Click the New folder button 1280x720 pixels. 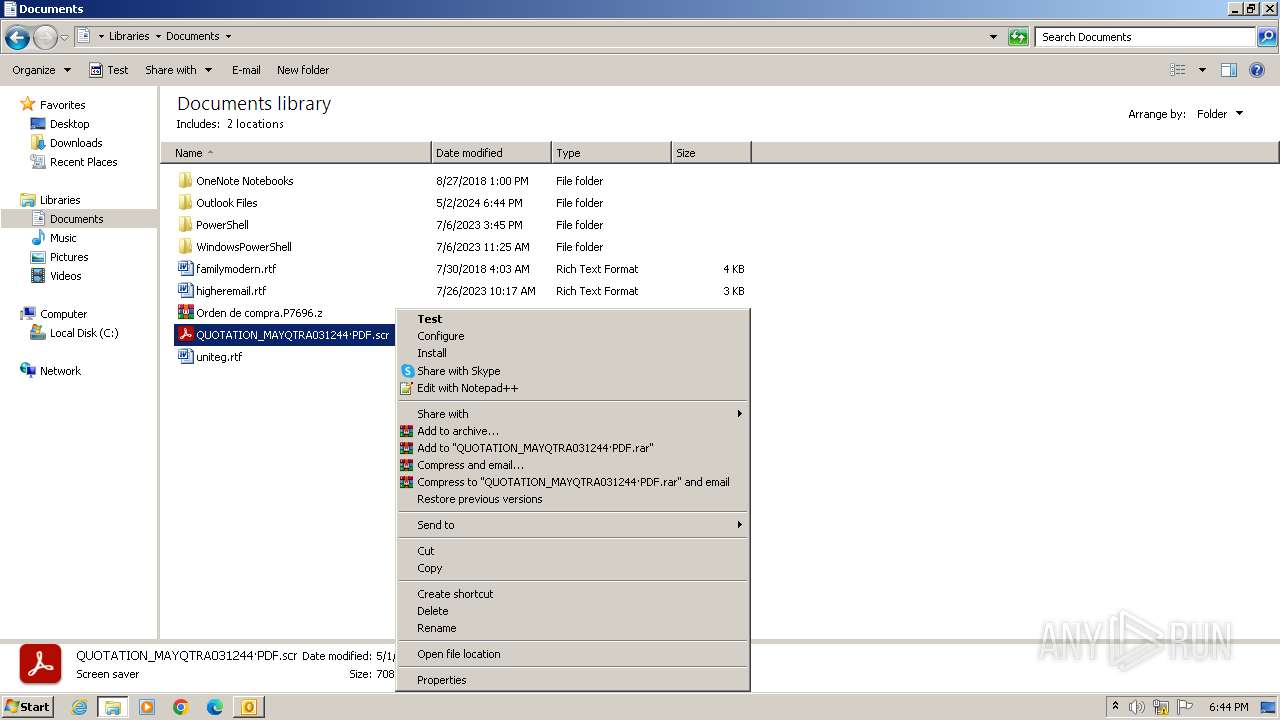303,70
